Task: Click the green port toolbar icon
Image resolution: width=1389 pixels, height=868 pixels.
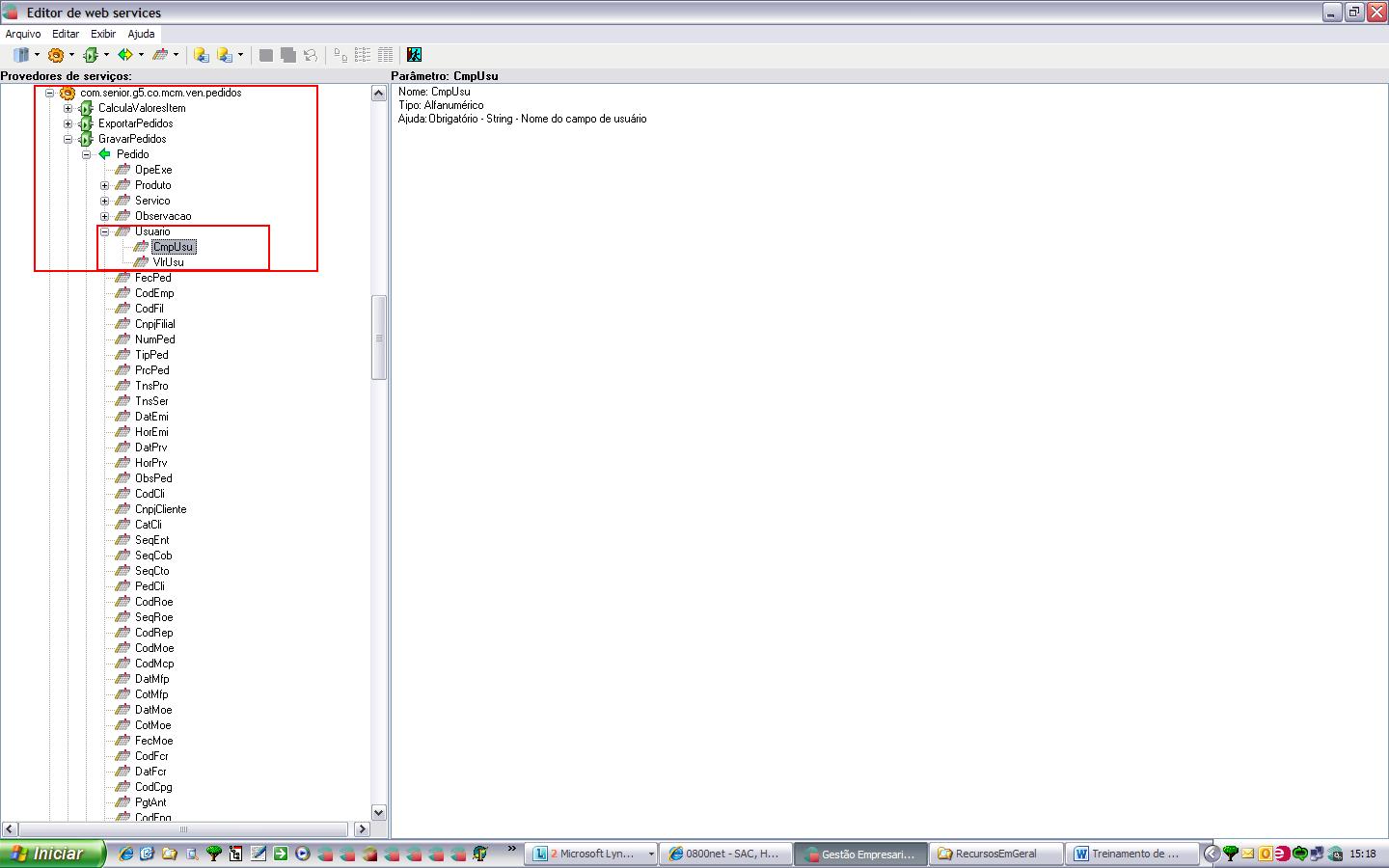Action: [x=91, y=55]
